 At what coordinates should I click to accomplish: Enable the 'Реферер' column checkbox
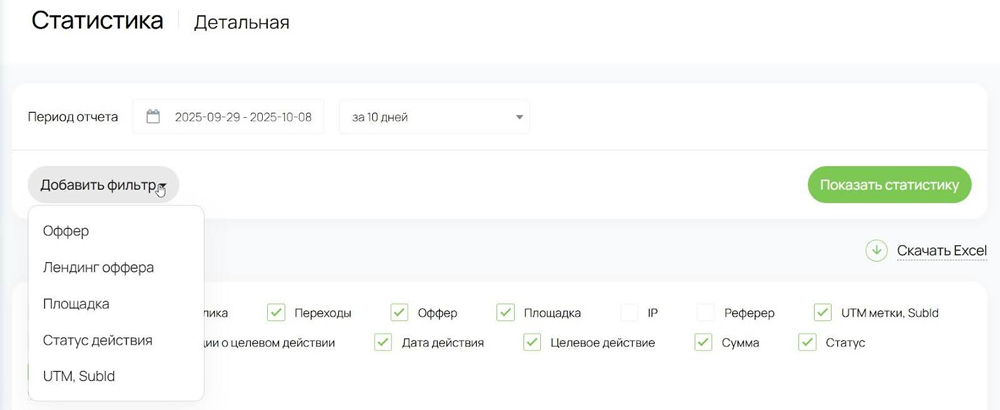coord(706,313)
